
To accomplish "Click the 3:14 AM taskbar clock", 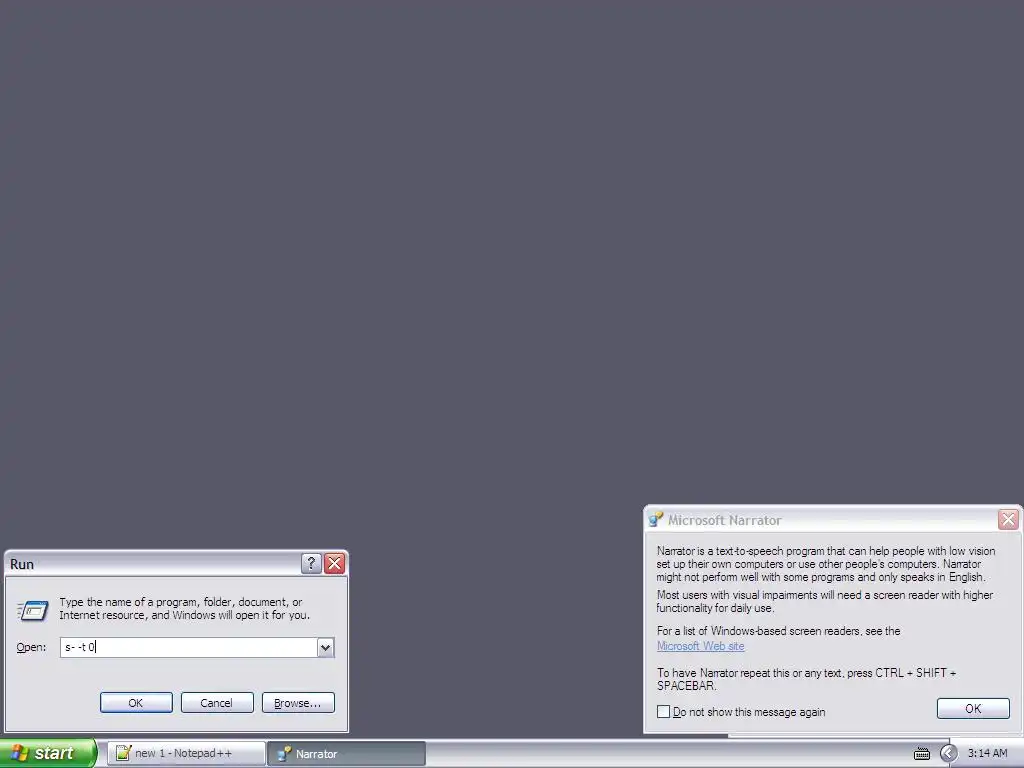I will 987,754.
